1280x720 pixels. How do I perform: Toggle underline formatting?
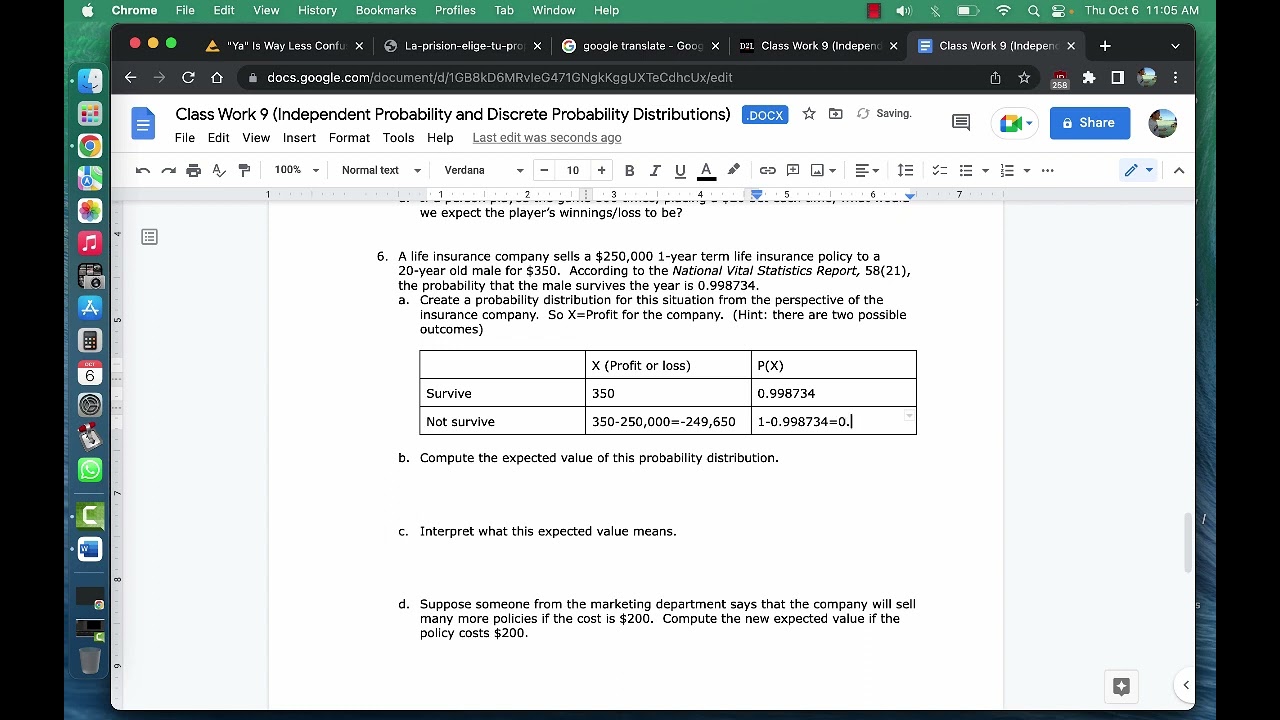tap(680, 170)
